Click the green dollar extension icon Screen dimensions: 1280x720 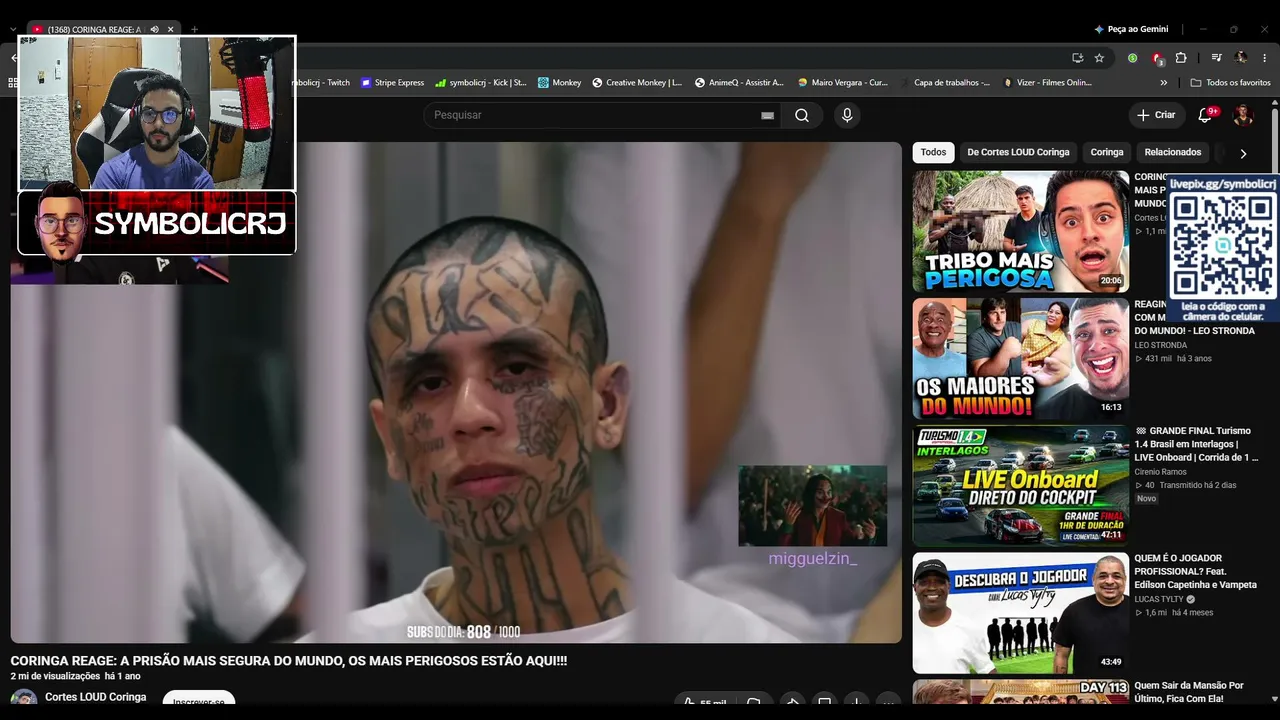tap(1132, 58)
